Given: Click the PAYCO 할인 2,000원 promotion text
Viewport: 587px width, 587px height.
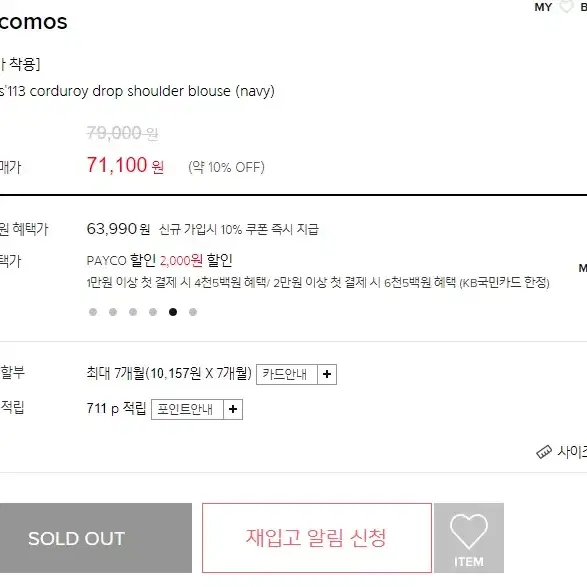Looking at the screenshot, I should [x=159, y=260].
